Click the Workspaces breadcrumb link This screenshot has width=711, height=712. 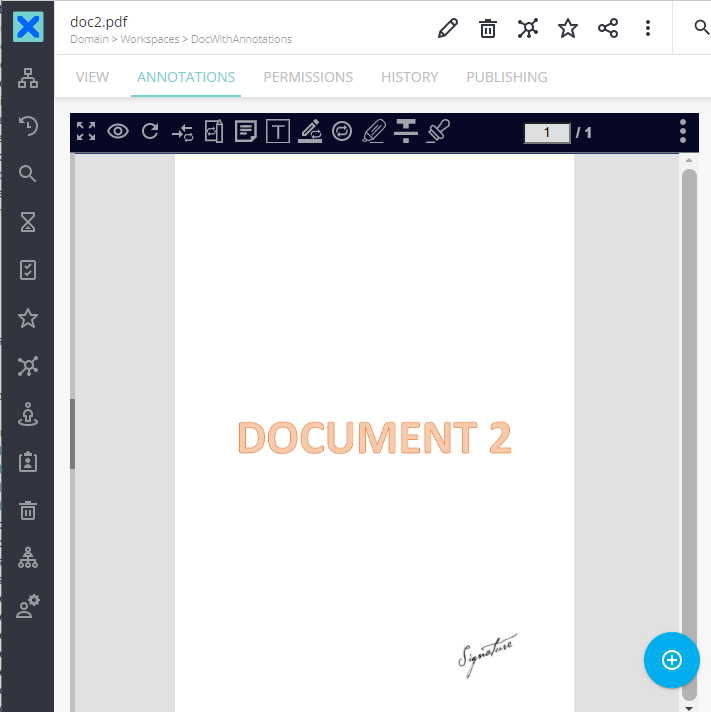pos(150,39)
